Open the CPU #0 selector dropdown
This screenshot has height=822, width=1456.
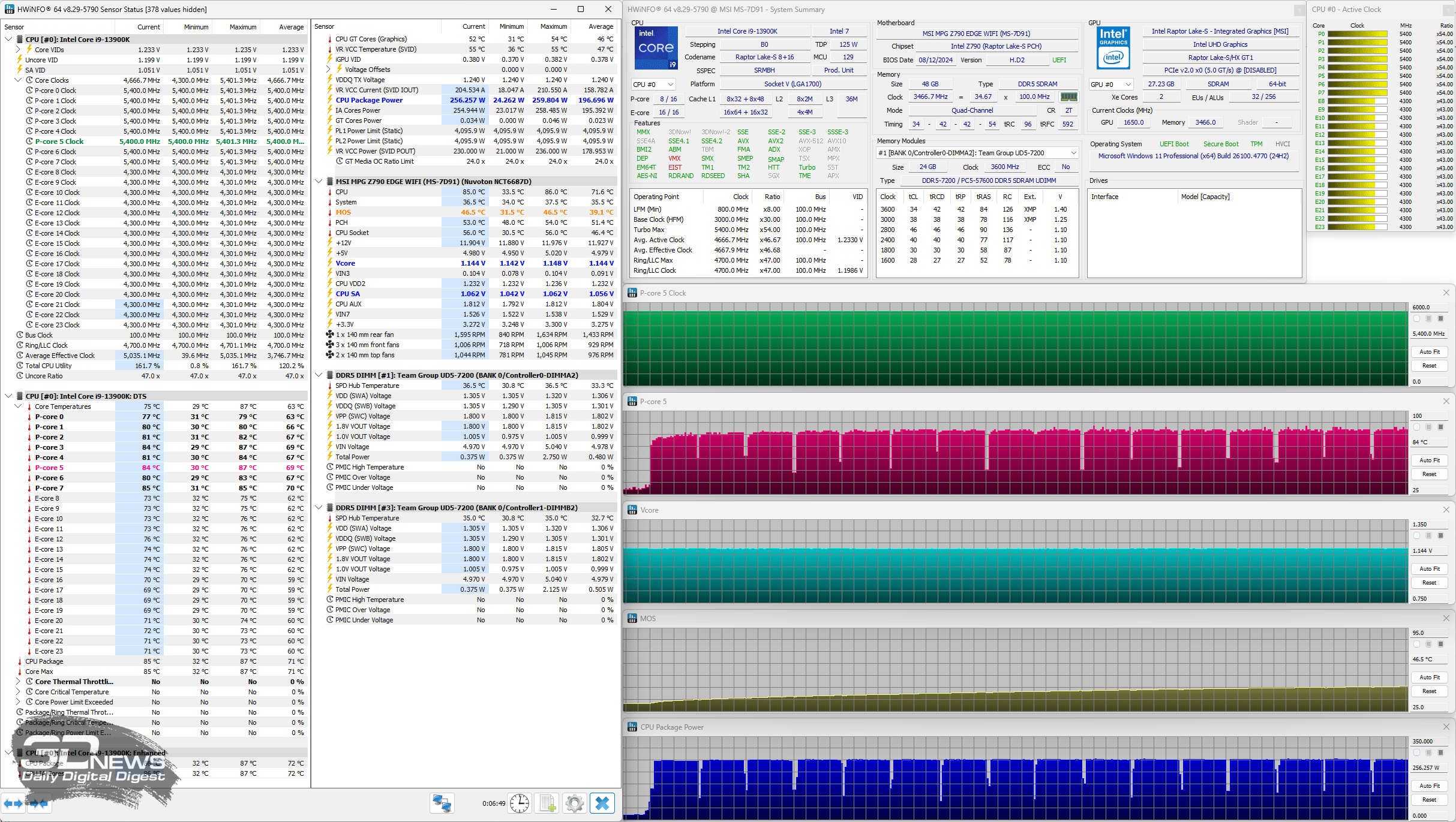pos(653,85)
